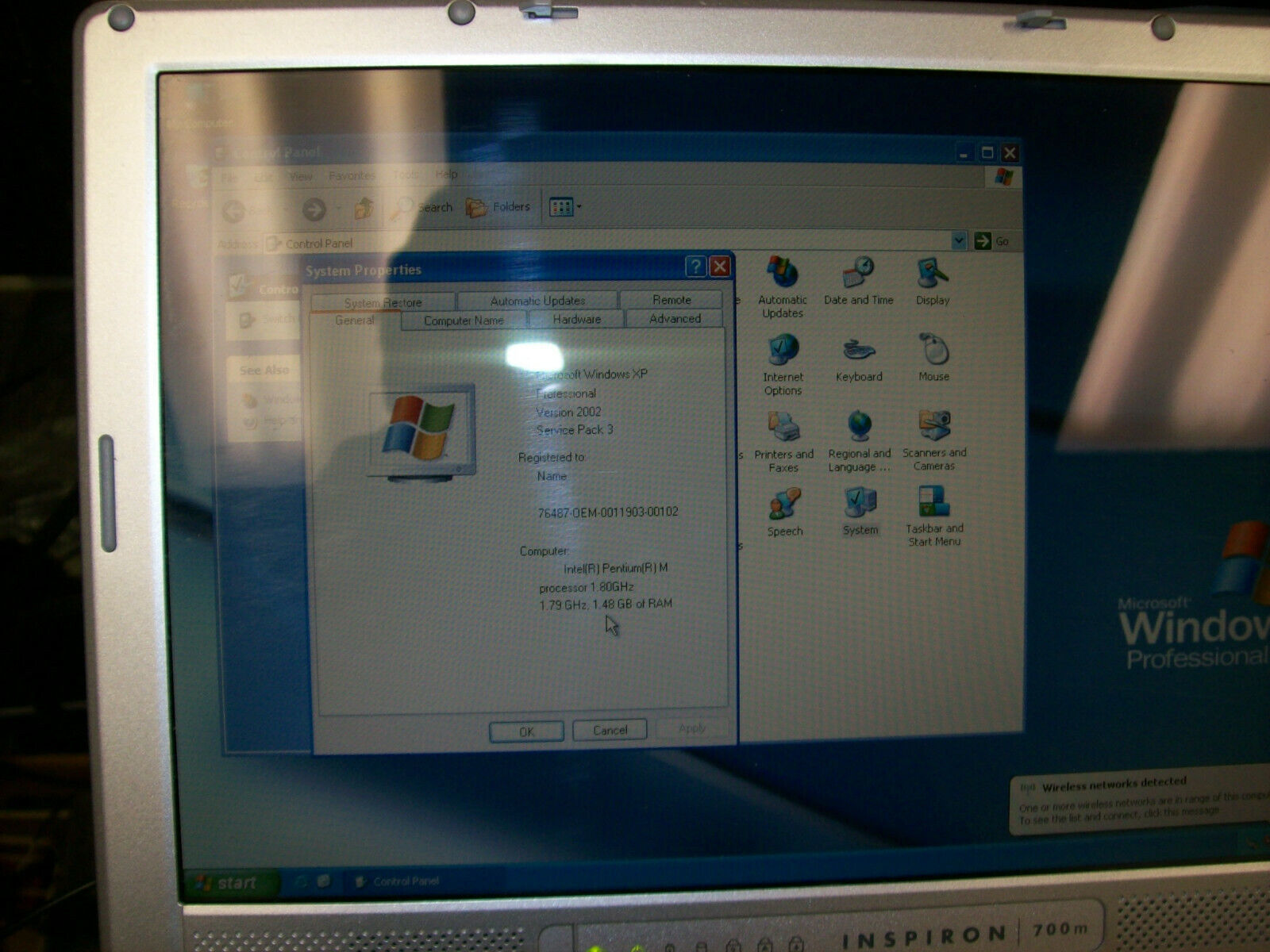This screenshot has width=1270, height=952.
Task: Select the General tab
Action: pos(354,321)
